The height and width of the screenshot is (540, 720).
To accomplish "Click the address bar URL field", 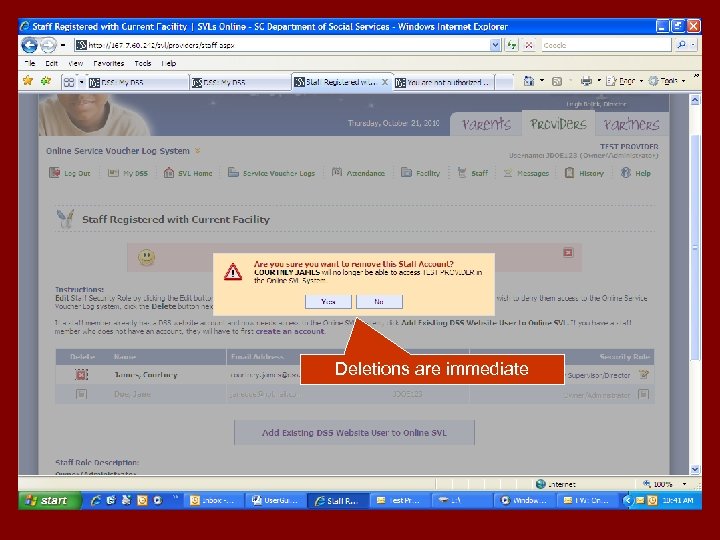I will coord(282,45).
